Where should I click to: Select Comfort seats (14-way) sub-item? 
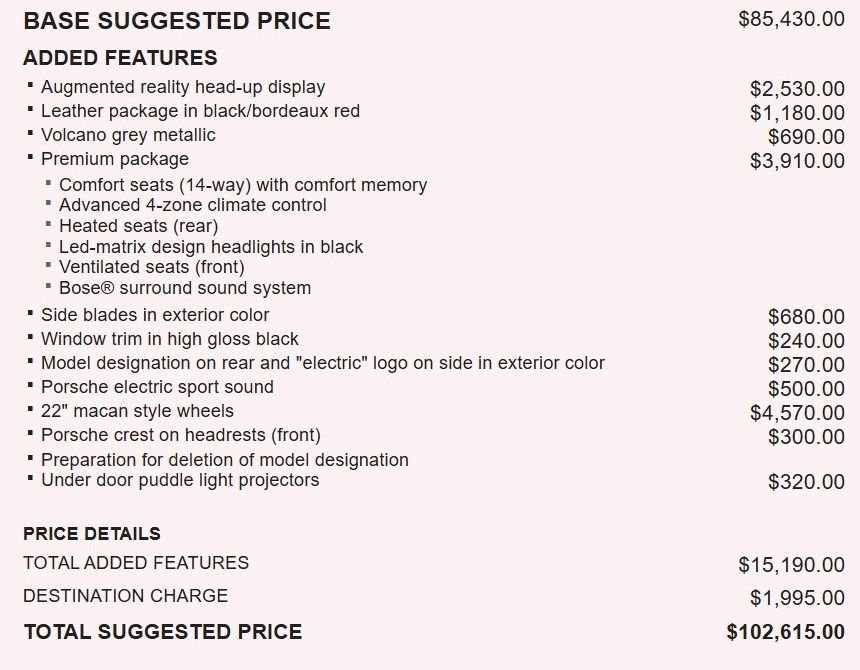pos(243,185)
